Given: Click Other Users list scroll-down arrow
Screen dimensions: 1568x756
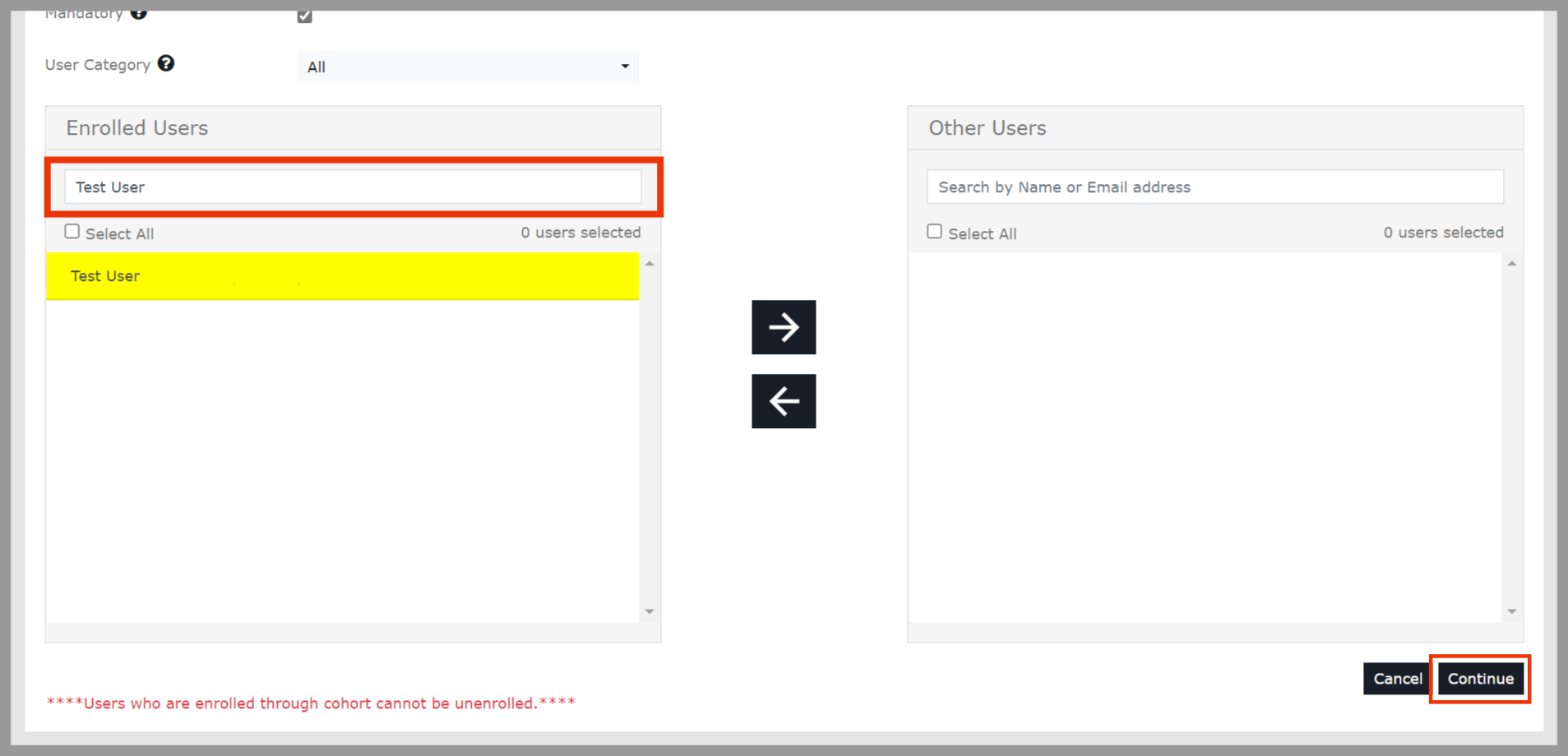Looking at the screenshot, I should [1511, 611].
